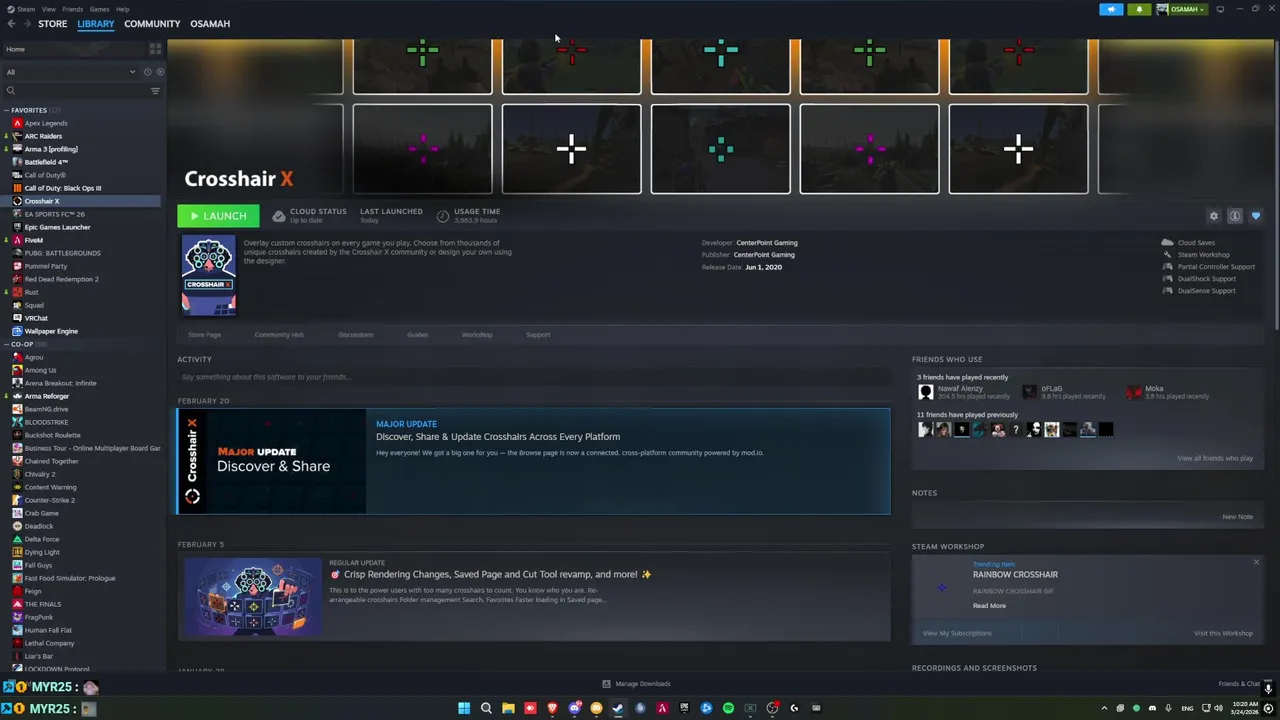
Task: Open the Support link
Action: pyautogui.click(x=538, y=335)
